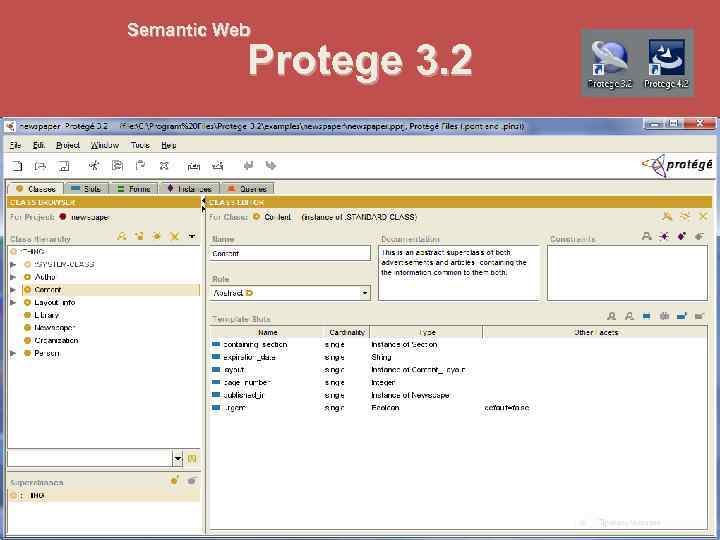Open the Class Hierarchy menu arrow
This screenshot has width=720, height=540.
[x=192, y=236]
